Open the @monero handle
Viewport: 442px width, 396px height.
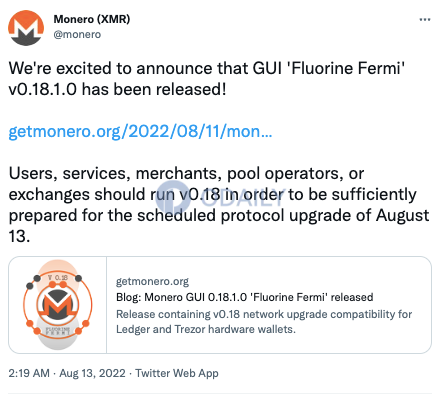click(x=77, y=34)
